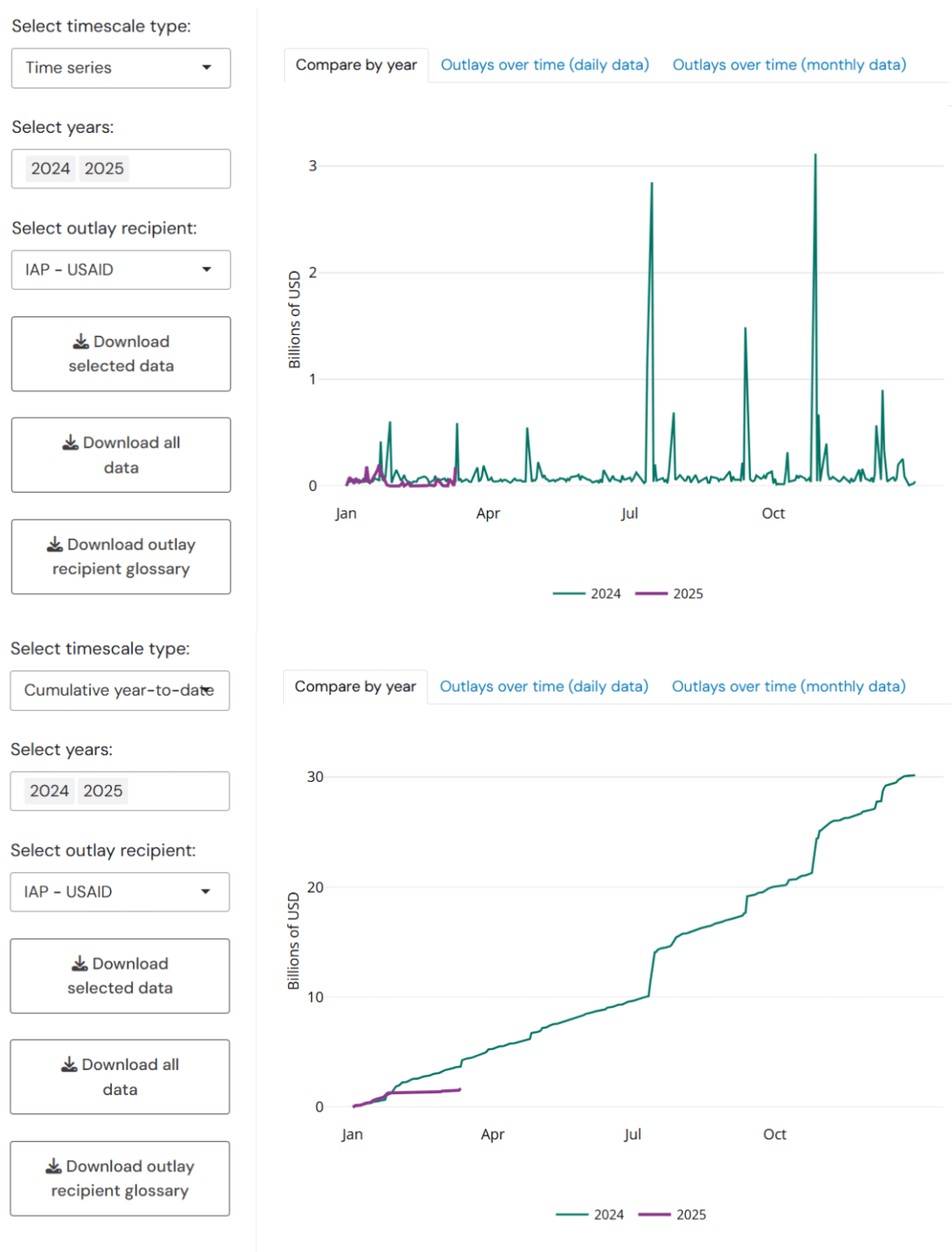Click download icon on time series glossary button
Image resolution: width=952 pixels, height=1252 pixels.
[x=55, y=545]
